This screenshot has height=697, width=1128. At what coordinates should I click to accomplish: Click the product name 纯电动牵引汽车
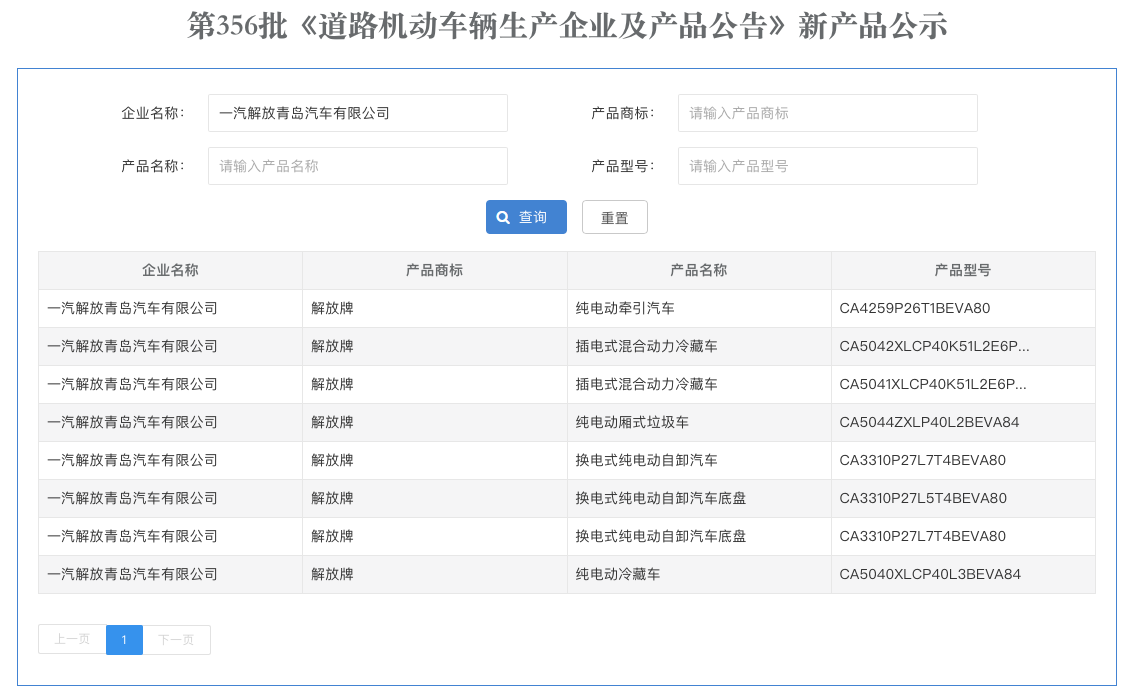tap(624, 309)
